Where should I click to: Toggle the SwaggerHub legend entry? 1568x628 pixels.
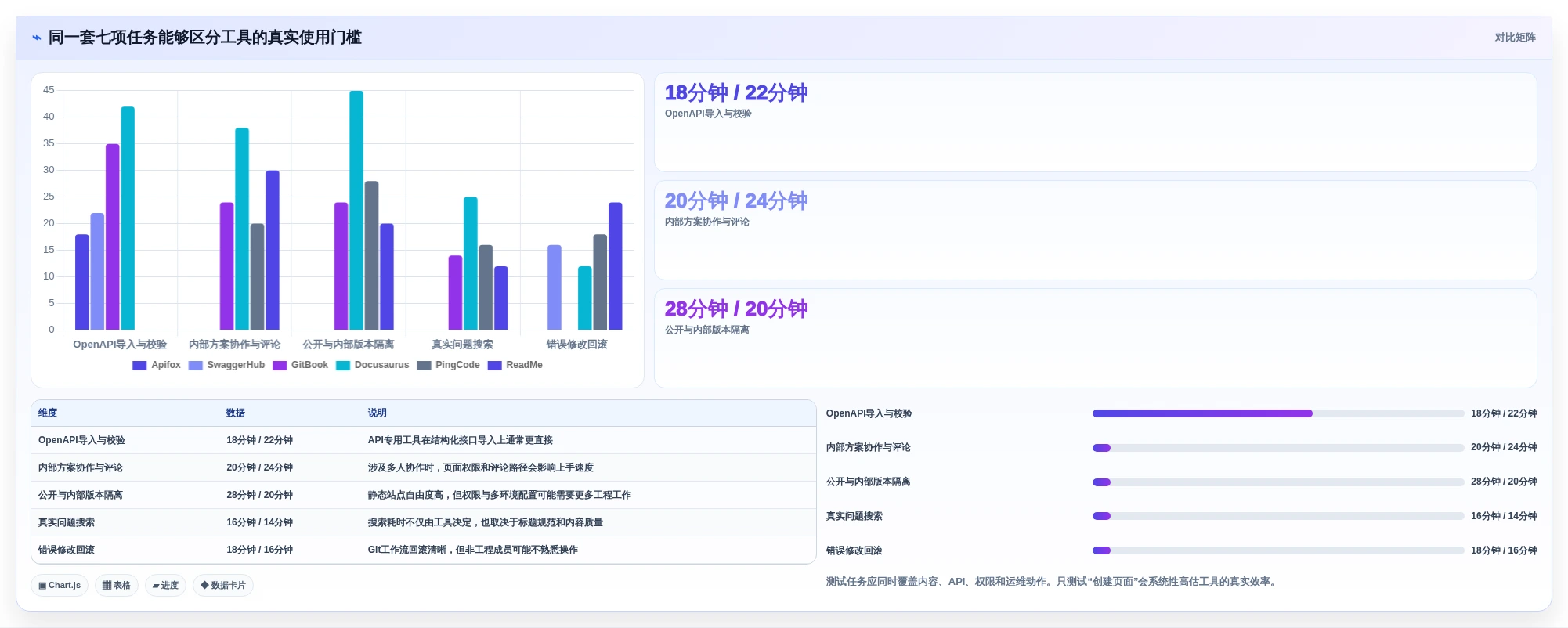(226, 365)
